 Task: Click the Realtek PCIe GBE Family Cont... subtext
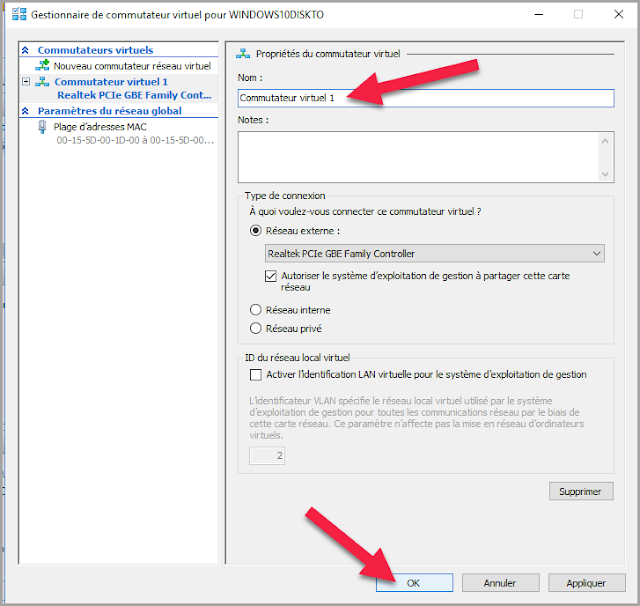click(134, 95)
